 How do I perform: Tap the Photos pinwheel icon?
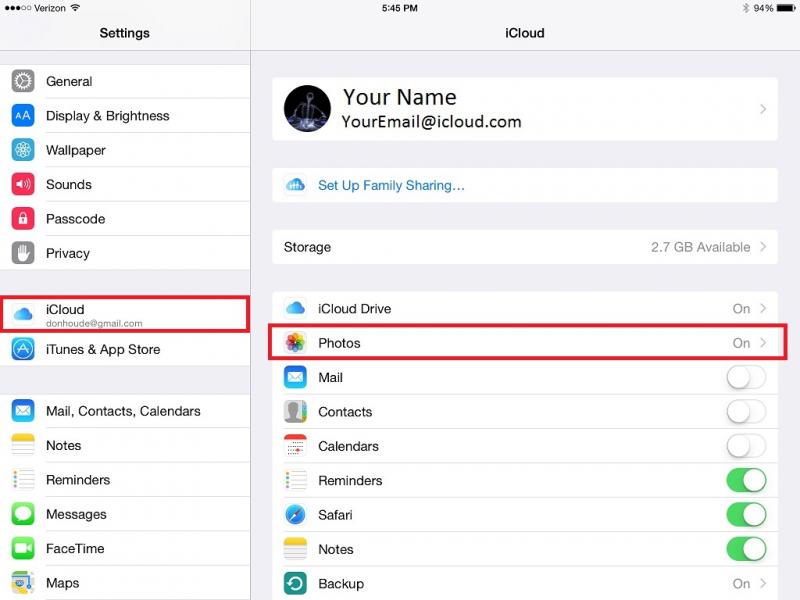(x=295, y=342)
